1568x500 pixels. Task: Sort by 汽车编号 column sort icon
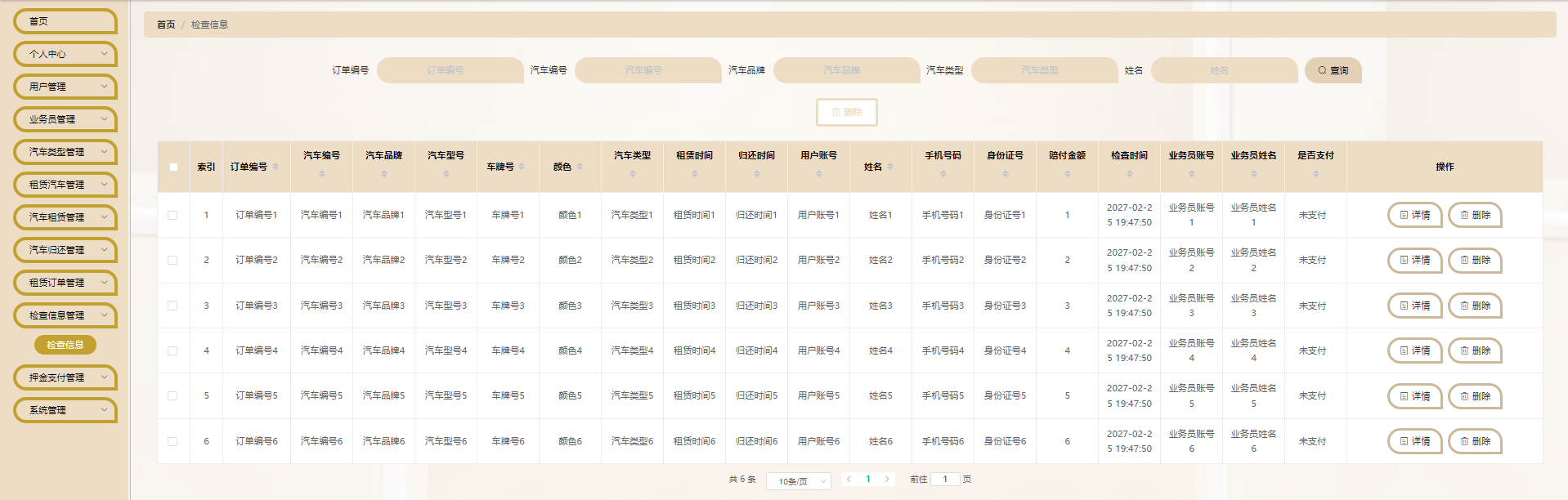322,173
